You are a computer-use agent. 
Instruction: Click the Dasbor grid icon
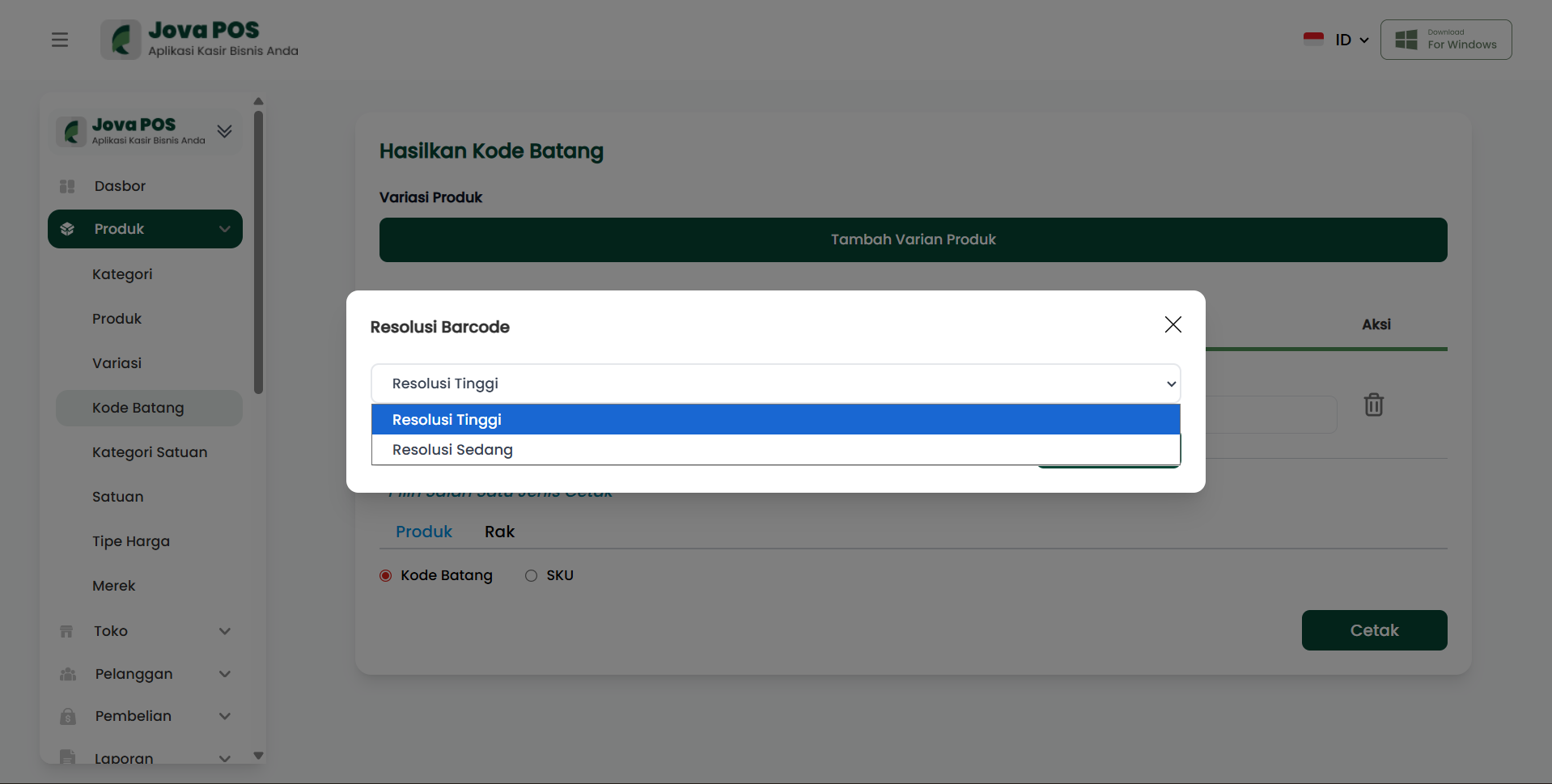67,187
